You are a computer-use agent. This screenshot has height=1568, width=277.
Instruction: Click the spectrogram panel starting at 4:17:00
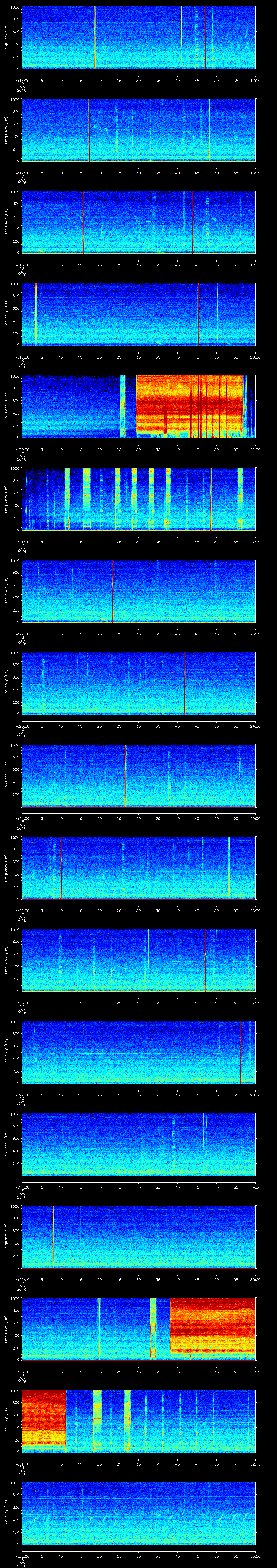pos(139,130)
